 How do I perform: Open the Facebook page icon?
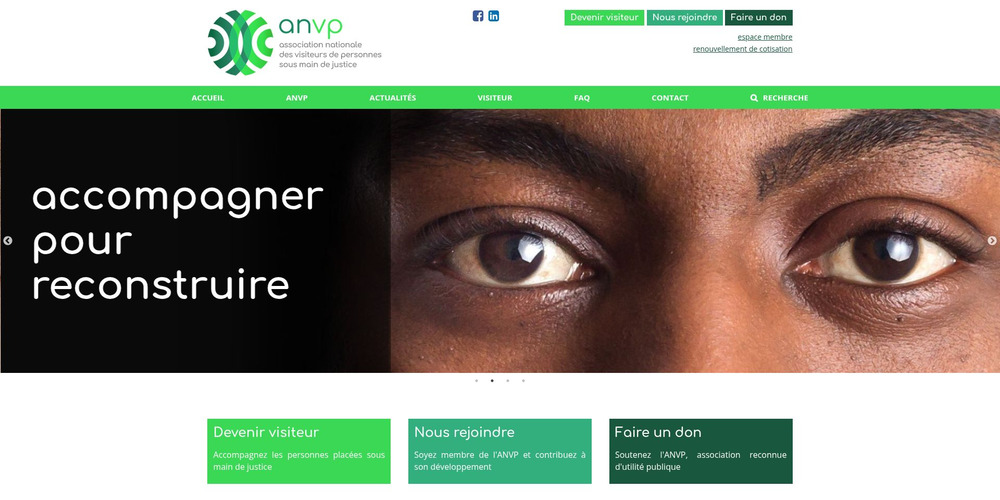click(478, 16)
